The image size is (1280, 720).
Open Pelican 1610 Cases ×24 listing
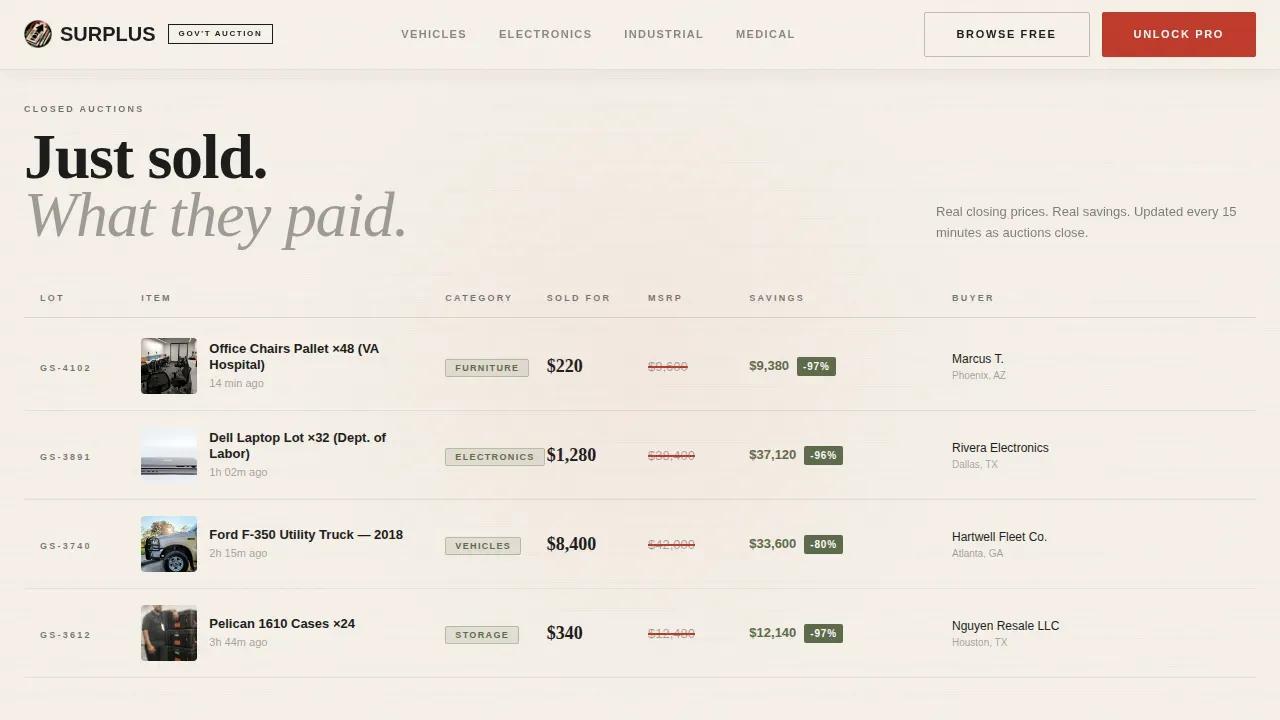[x=282, y=624]
